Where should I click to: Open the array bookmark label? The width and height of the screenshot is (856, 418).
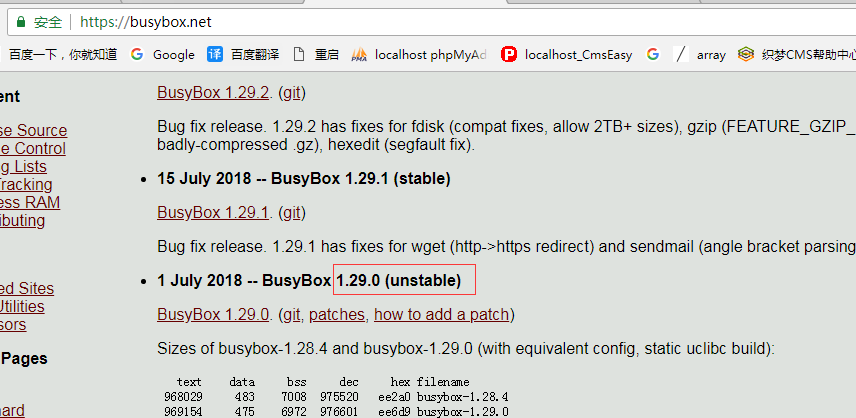click(x=711, y=55)
